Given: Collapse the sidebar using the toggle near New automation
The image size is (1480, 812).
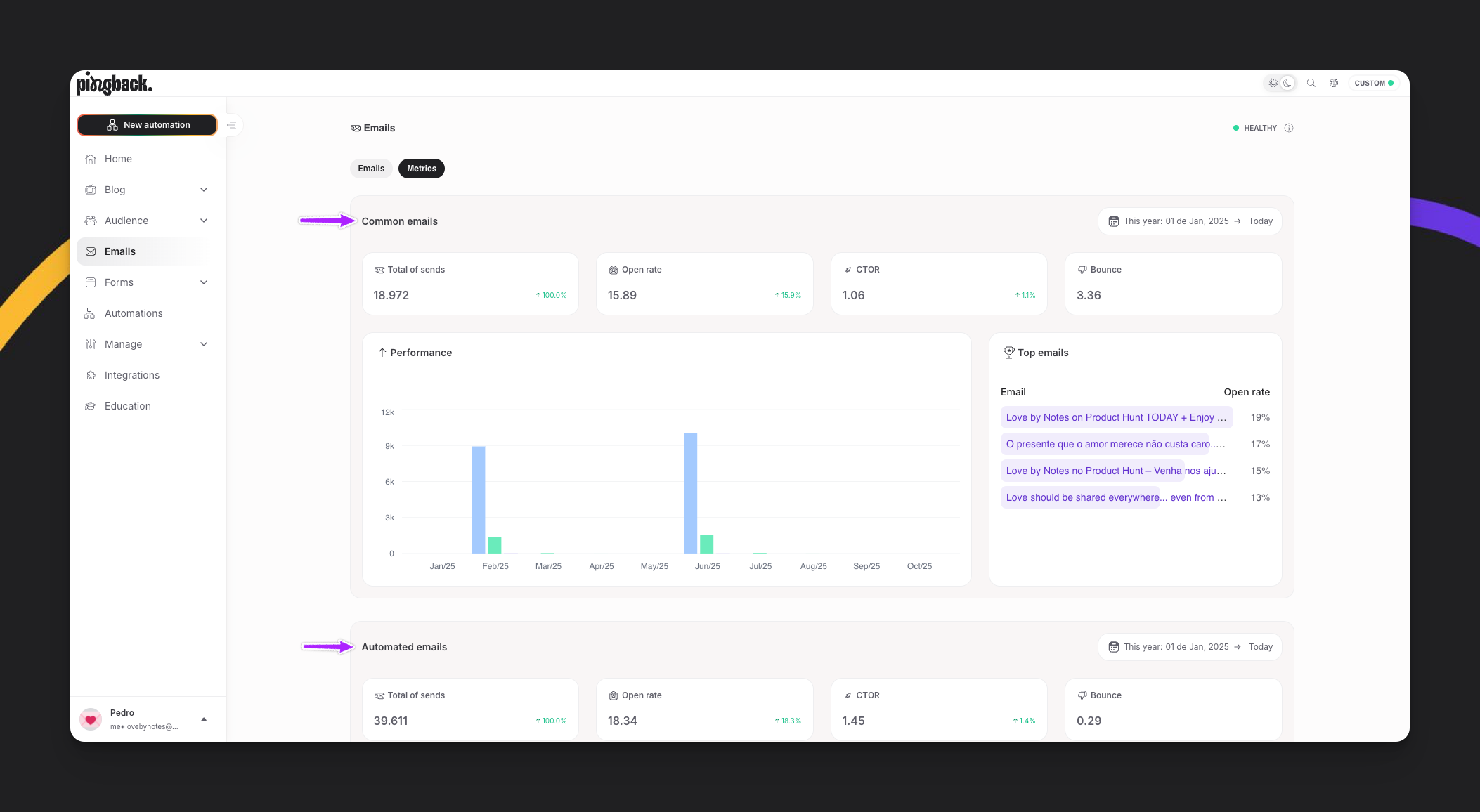Looking at the screenshot, I should (x=233, y=125).
